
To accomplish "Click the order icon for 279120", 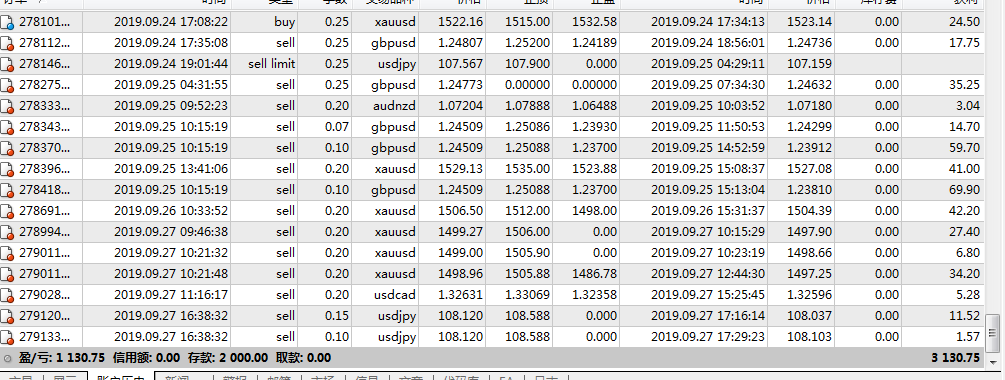I will coord(8,317).
